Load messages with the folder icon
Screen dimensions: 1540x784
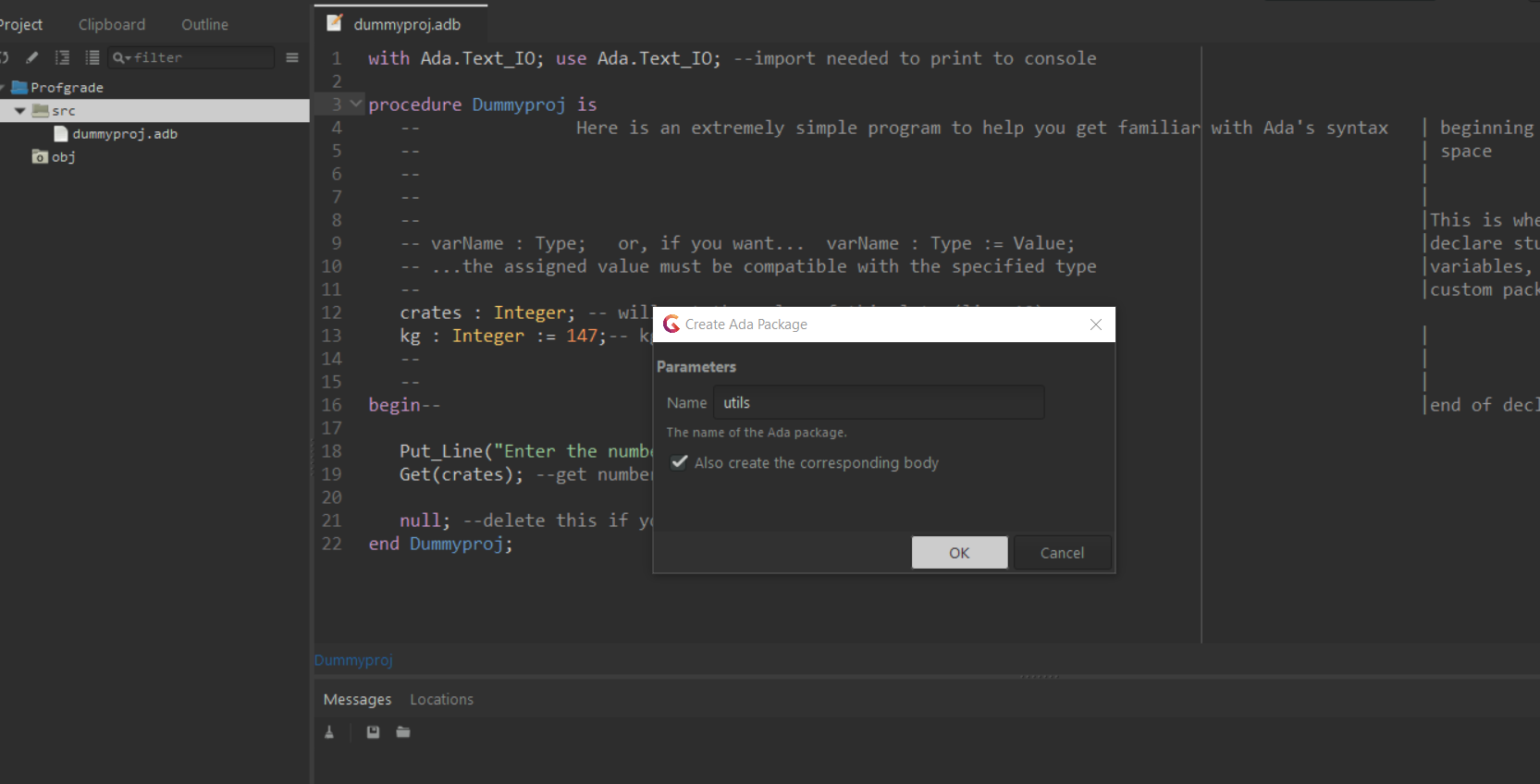point(403,732)
